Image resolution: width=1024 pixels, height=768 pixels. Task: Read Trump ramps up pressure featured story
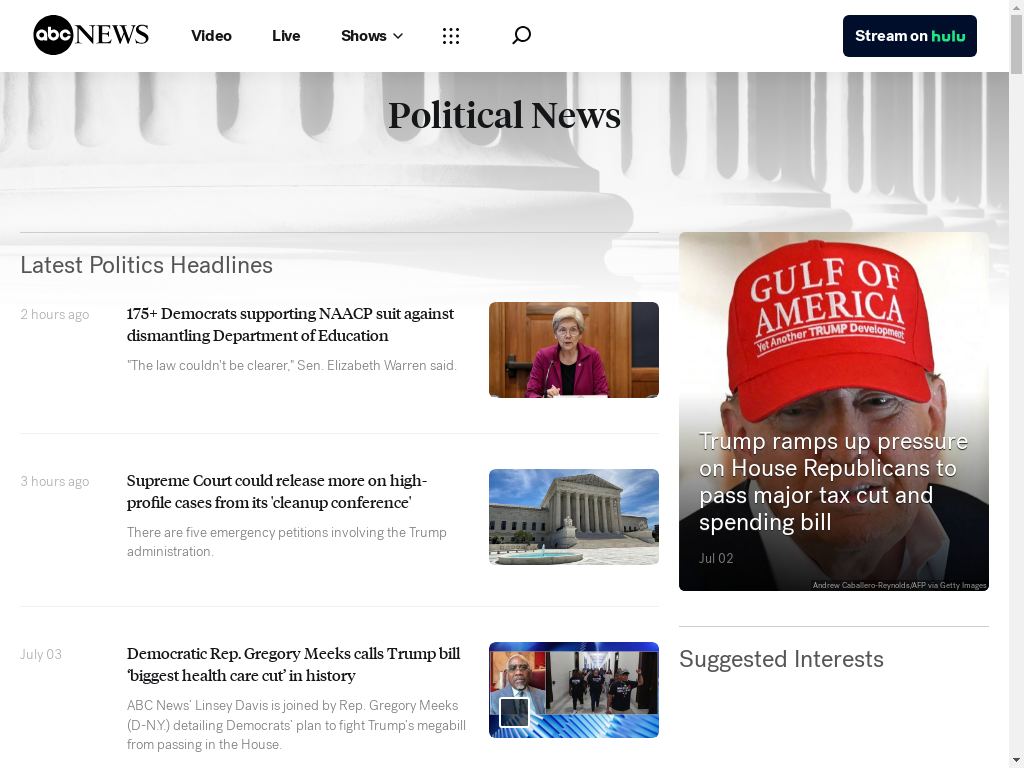(x=833, y=482)
